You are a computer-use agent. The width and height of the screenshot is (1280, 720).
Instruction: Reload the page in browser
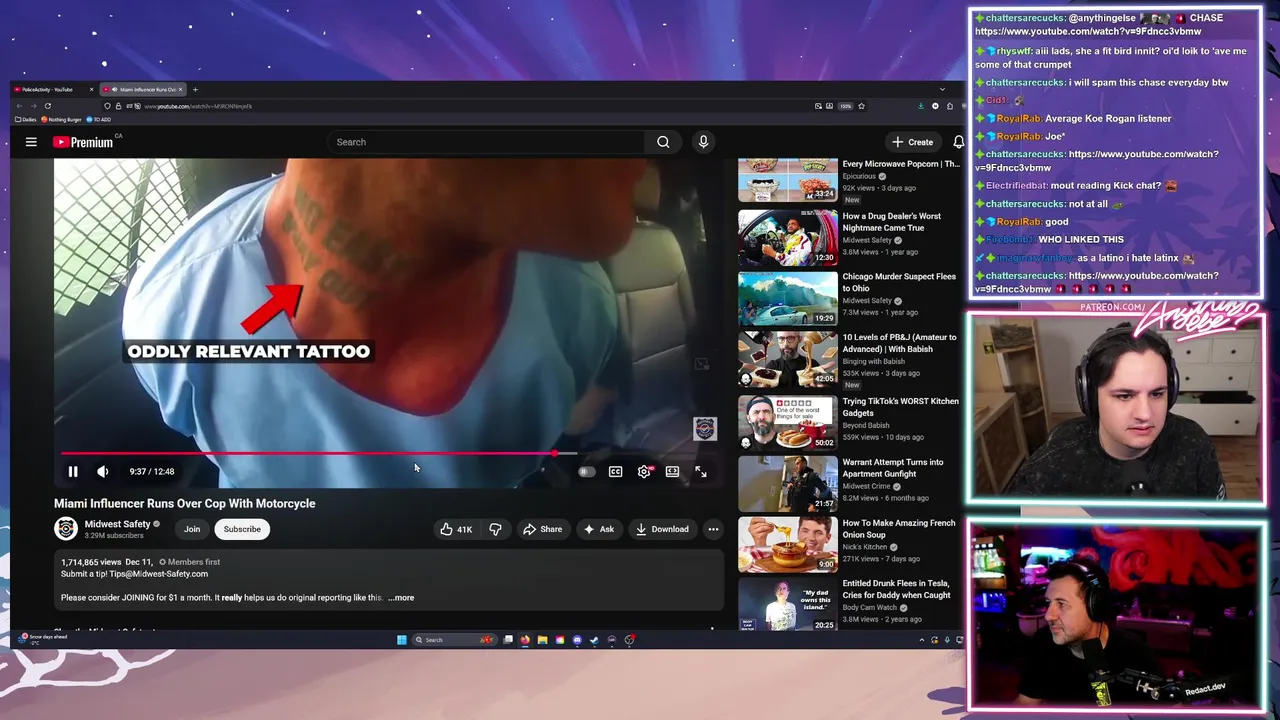pos(47,106)
